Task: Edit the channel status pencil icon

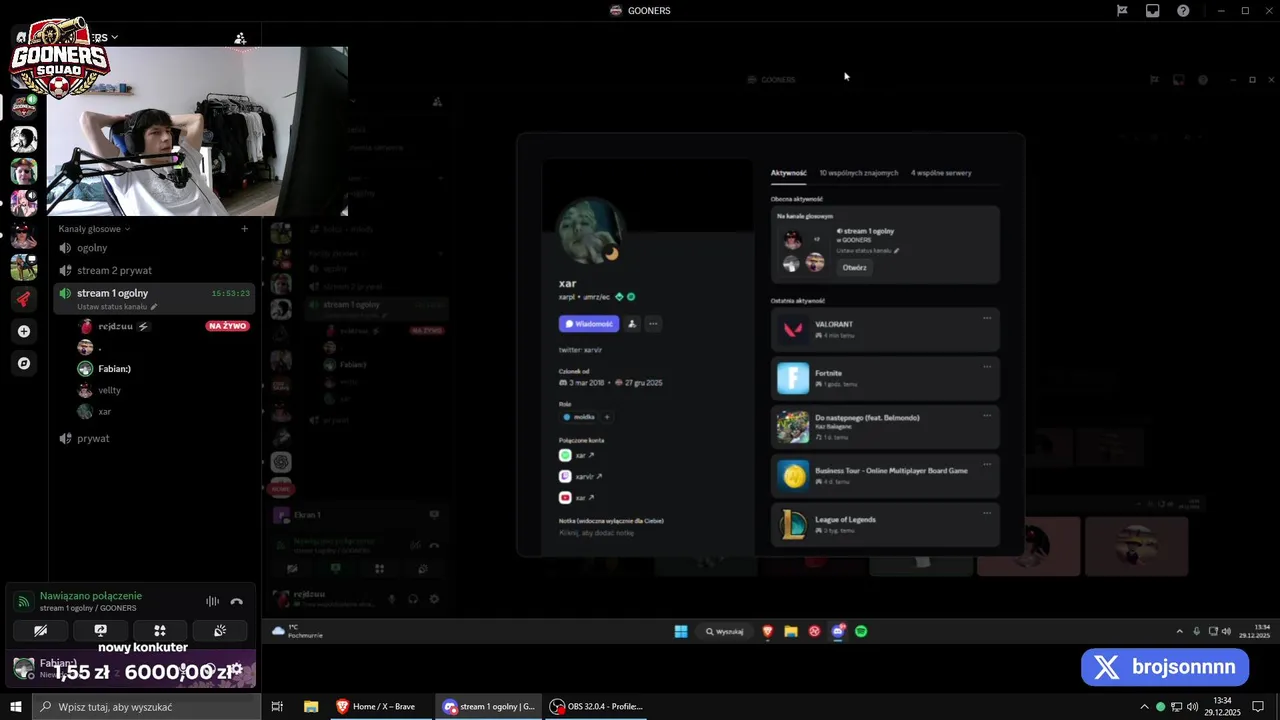Action: 154,307
